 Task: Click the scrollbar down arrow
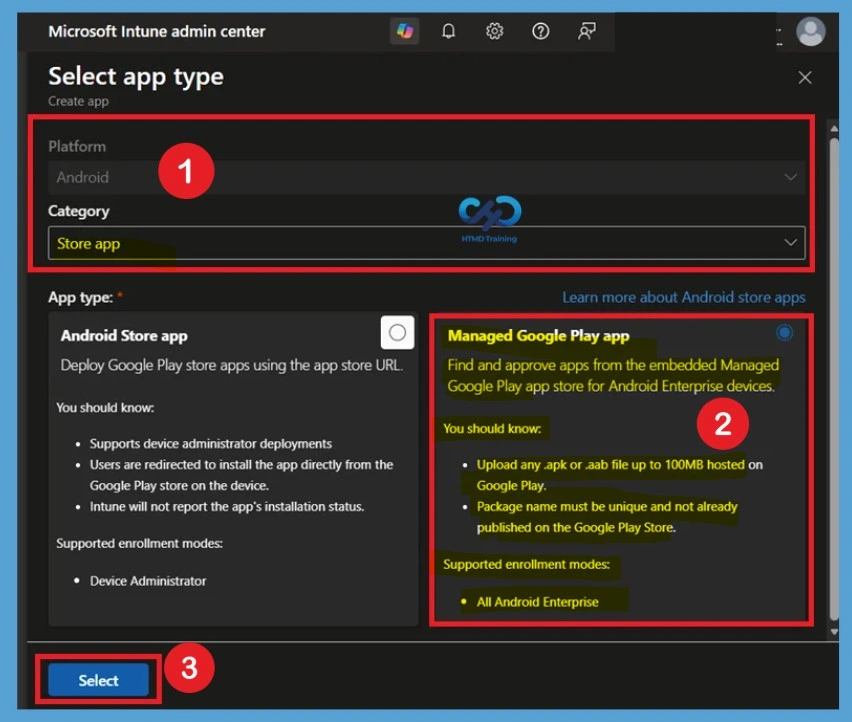click(834, 632)
